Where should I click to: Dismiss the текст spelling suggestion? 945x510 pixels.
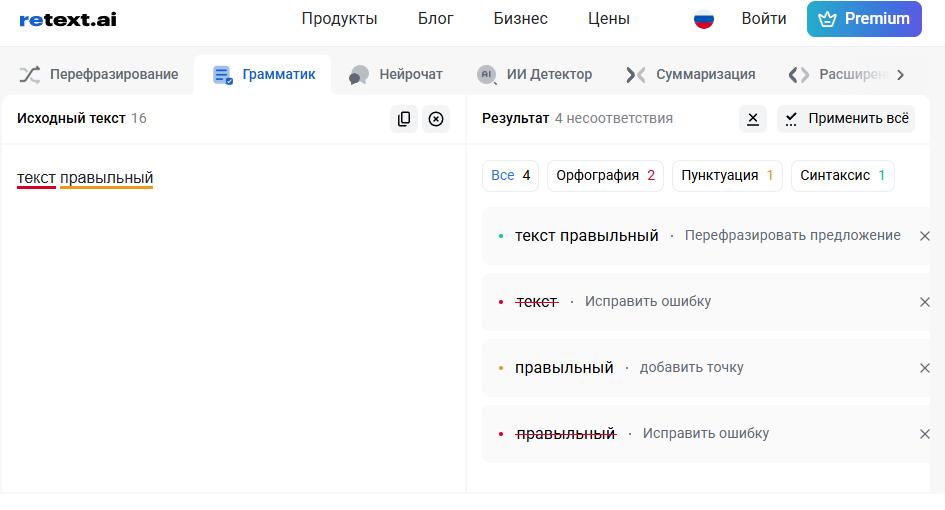tap(925, 301)
